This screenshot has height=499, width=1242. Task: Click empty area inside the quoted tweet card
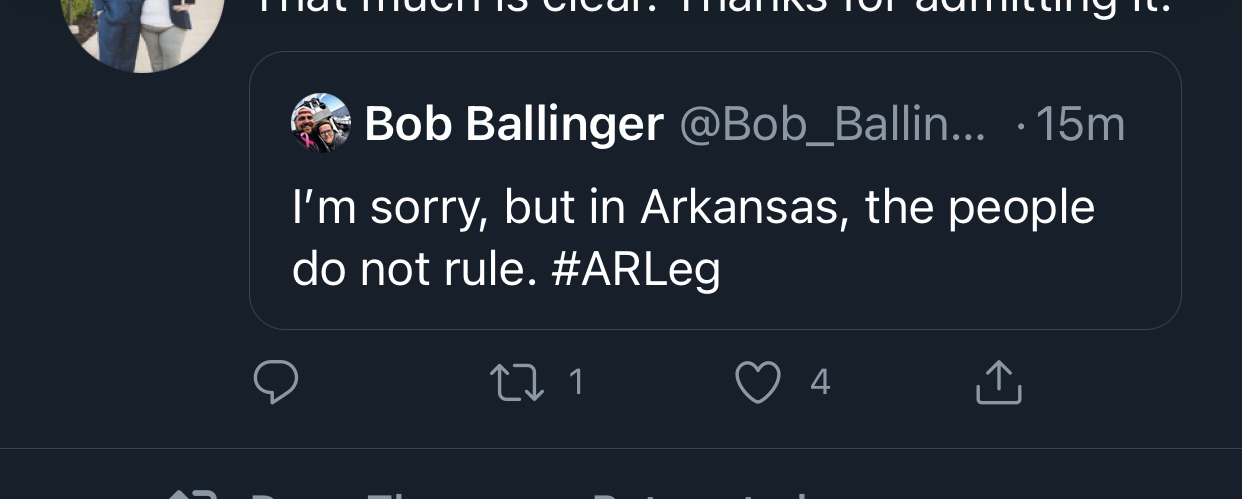950,280
